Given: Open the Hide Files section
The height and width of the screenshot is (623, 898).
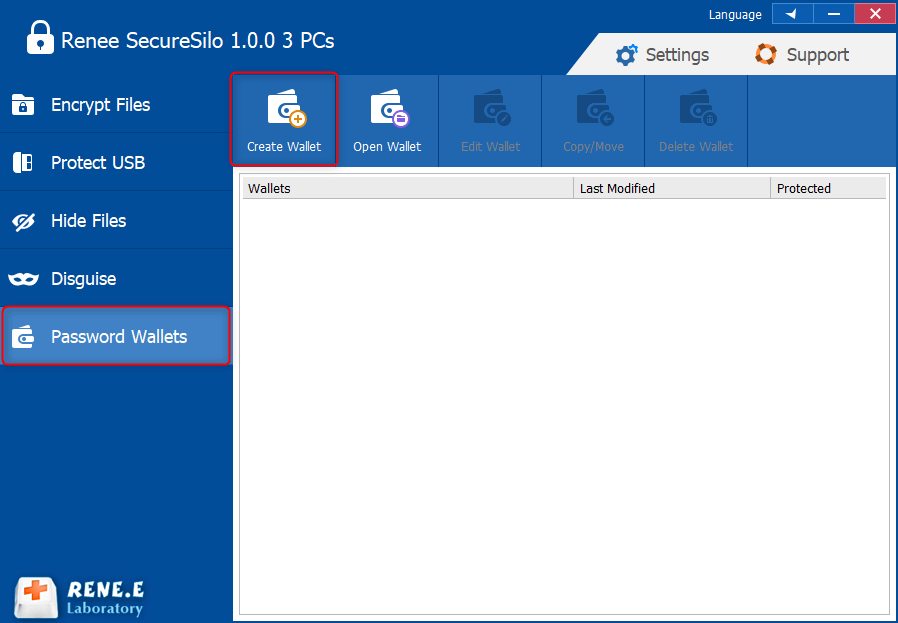Looking at the screenshot, I should pyautogui.click(x=88, y=220).
